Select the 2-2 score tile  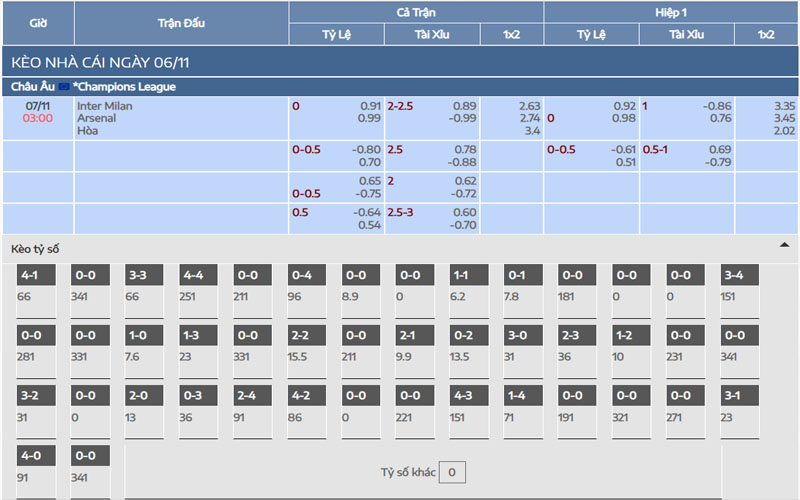[x=301, y=336]
